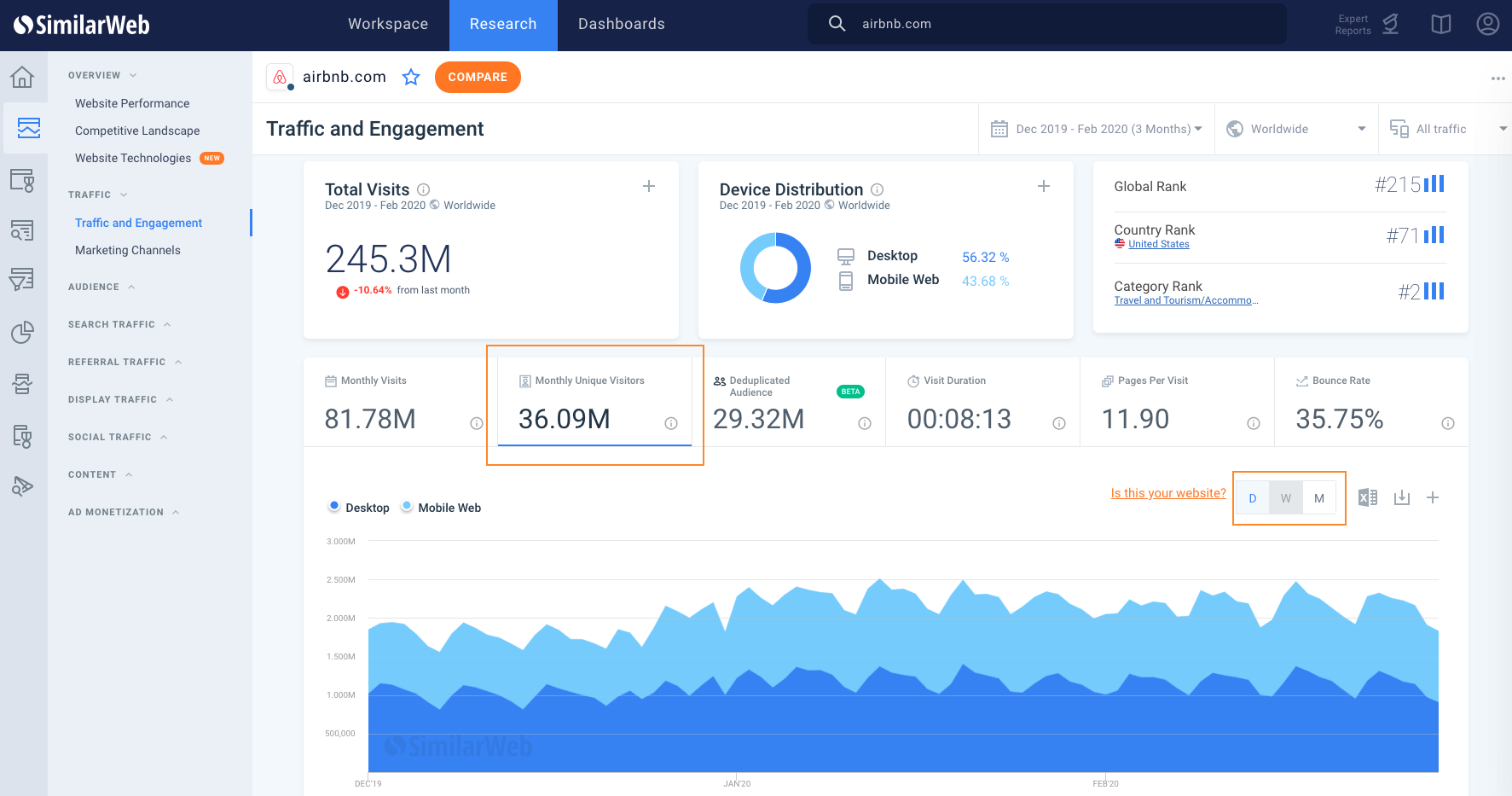
Task: Expand the Audience section
Action: coord(101,287)
